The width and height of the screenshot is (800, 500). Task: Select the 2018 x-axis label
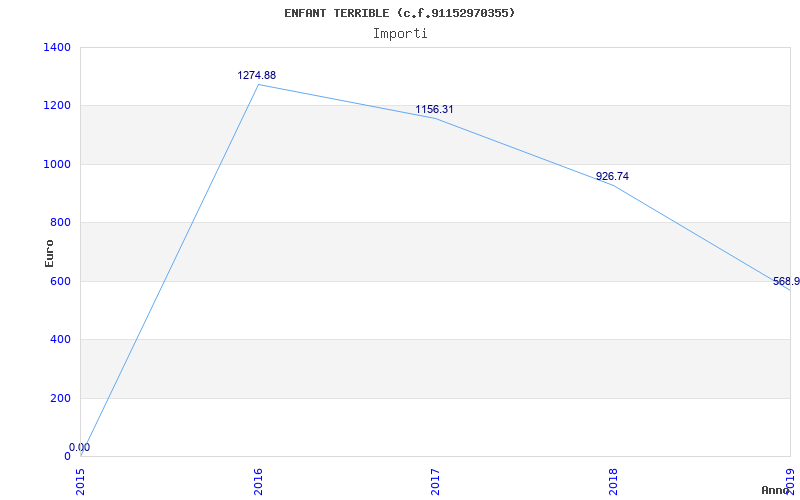click(614, 481)
